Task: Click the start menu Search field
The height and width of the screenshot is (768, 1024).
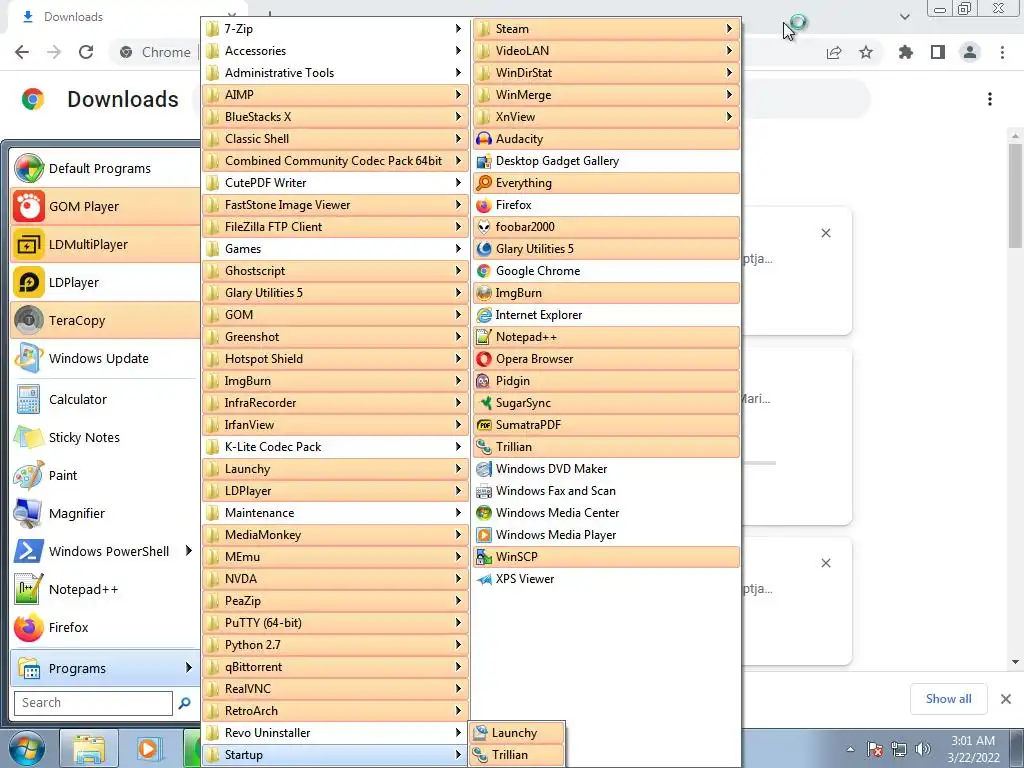Action: pos(93,703)
